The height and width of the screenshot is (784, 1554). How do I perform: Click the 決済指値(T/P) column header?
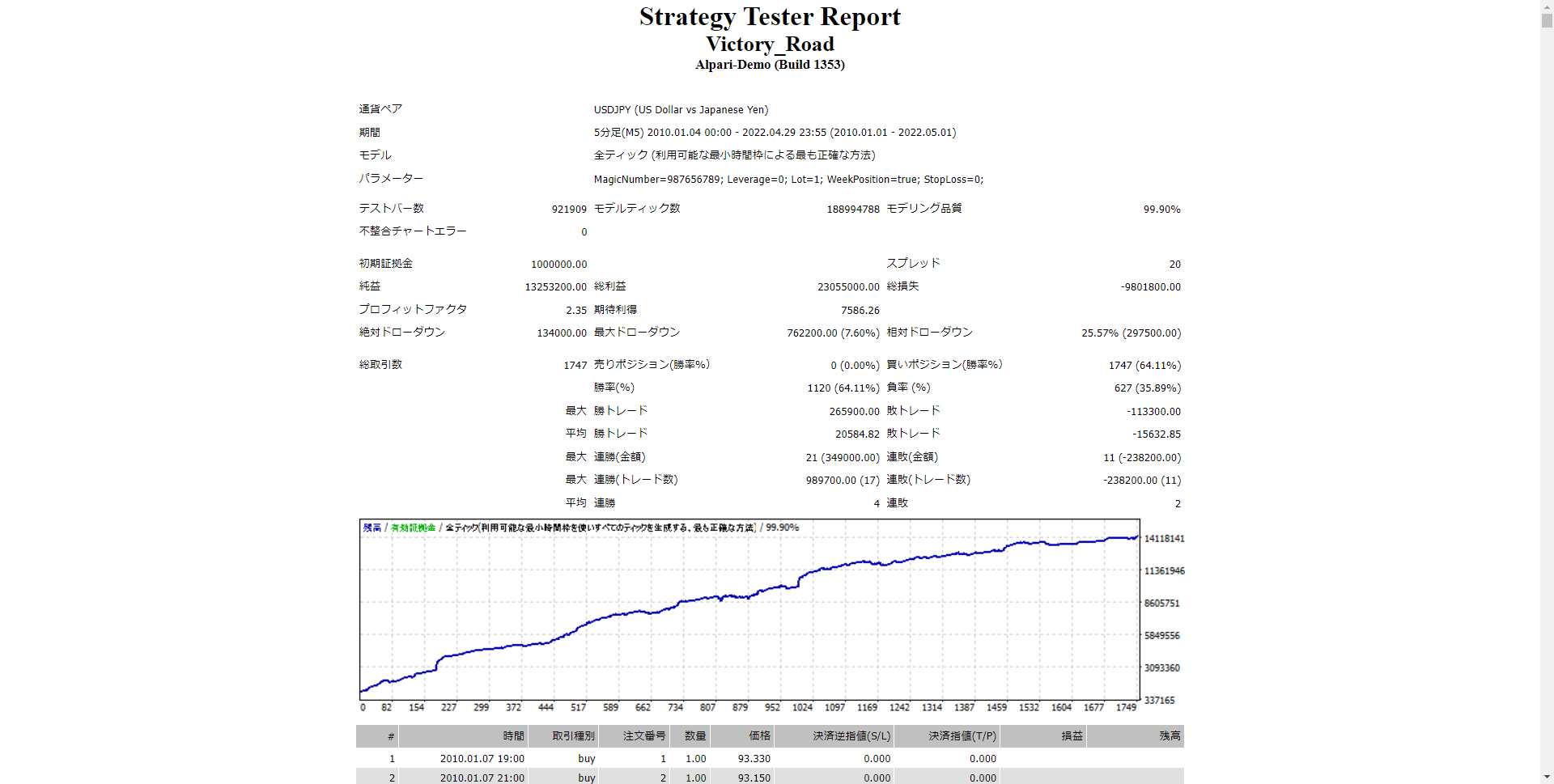tap(962, 736)
